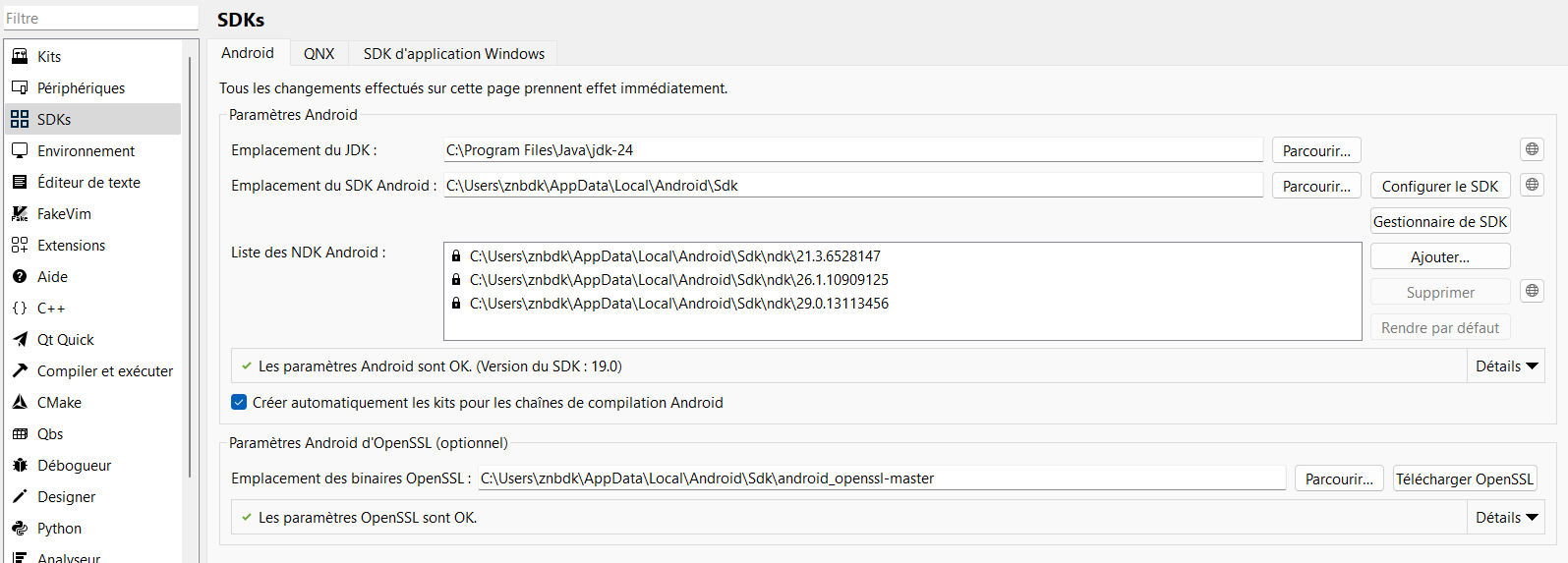Click globe icon next to JDK location
The height and width of the screenshot is (563, 1568).
1532,149
